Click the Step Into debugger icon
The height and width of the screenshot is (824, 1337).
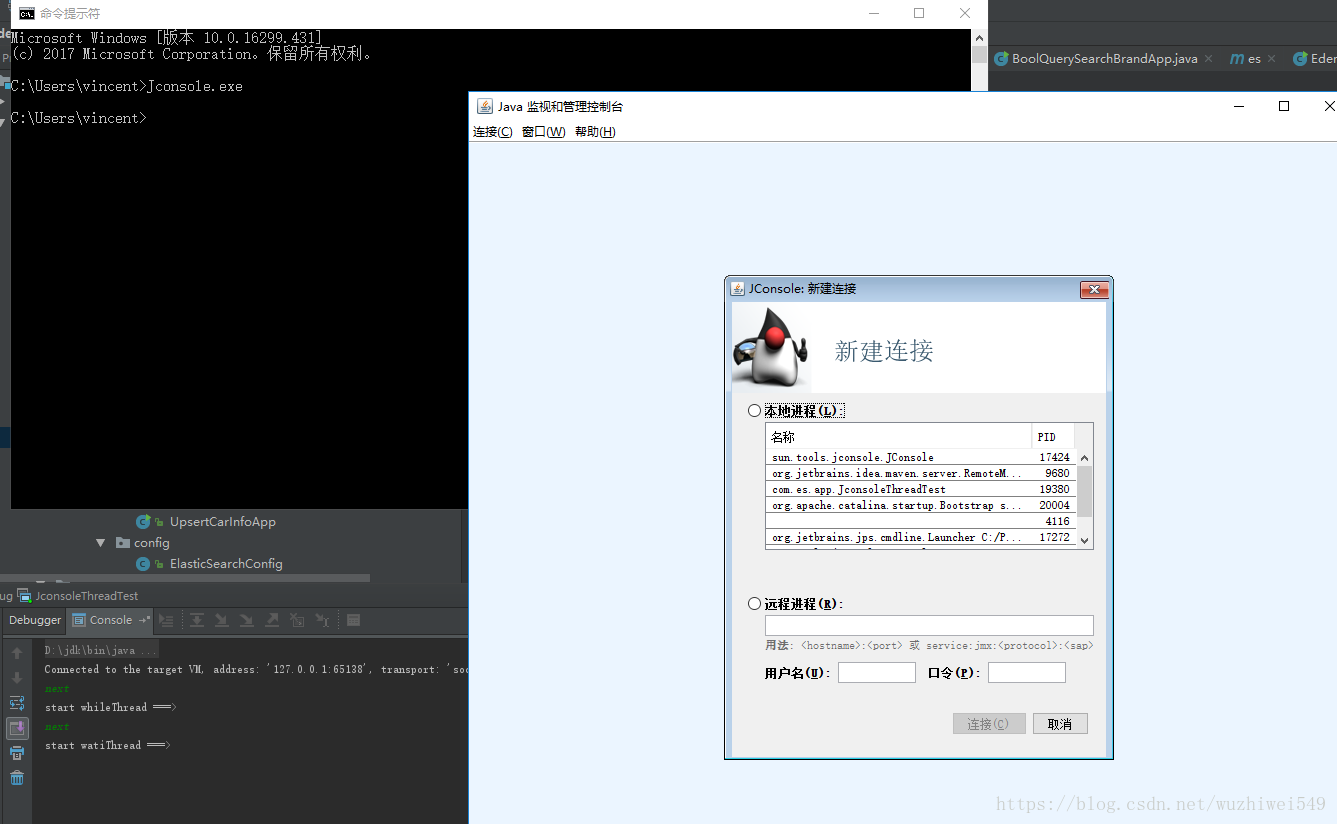click(x=222, y=620)
